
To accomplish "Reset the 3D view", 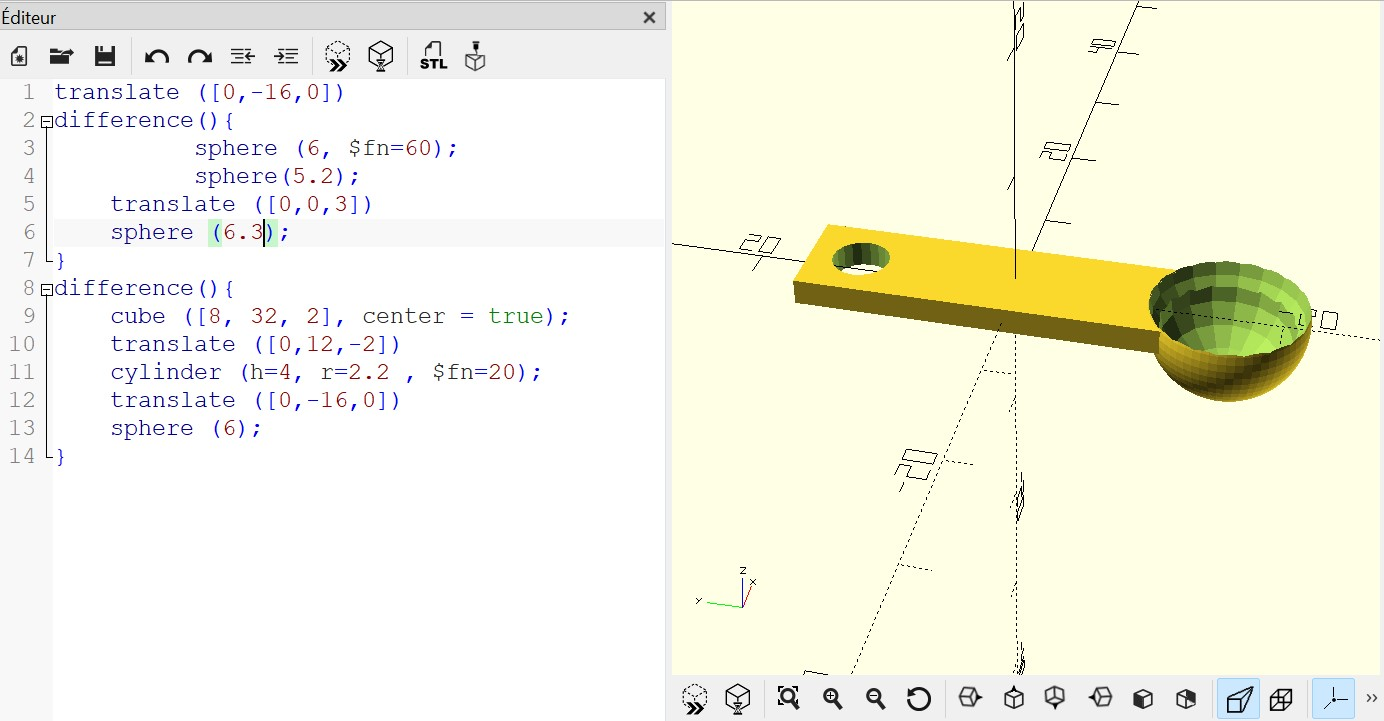I will point(919,698).
